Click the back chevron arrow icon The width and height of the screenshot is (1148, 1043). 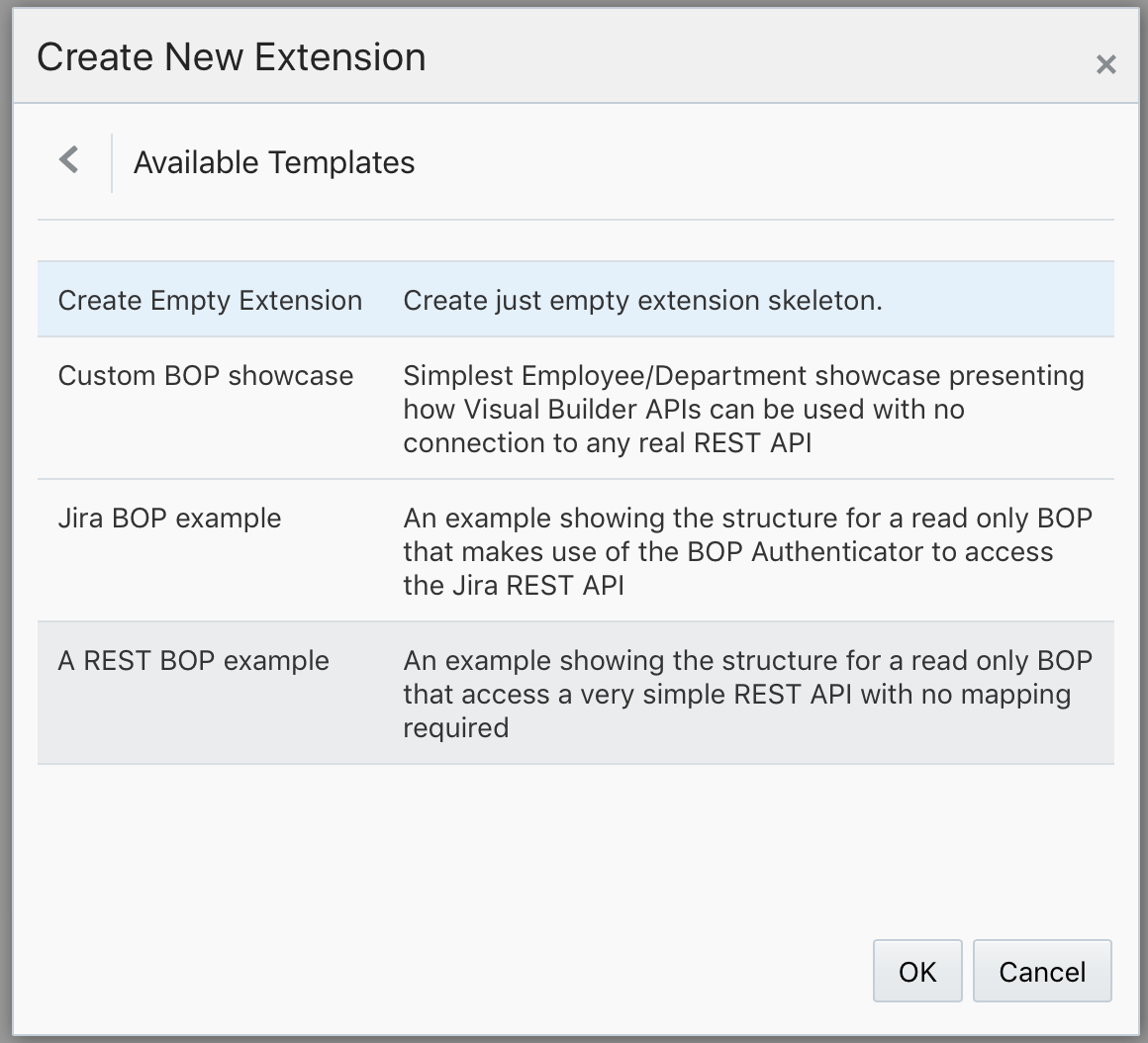[x=69, y=160]
